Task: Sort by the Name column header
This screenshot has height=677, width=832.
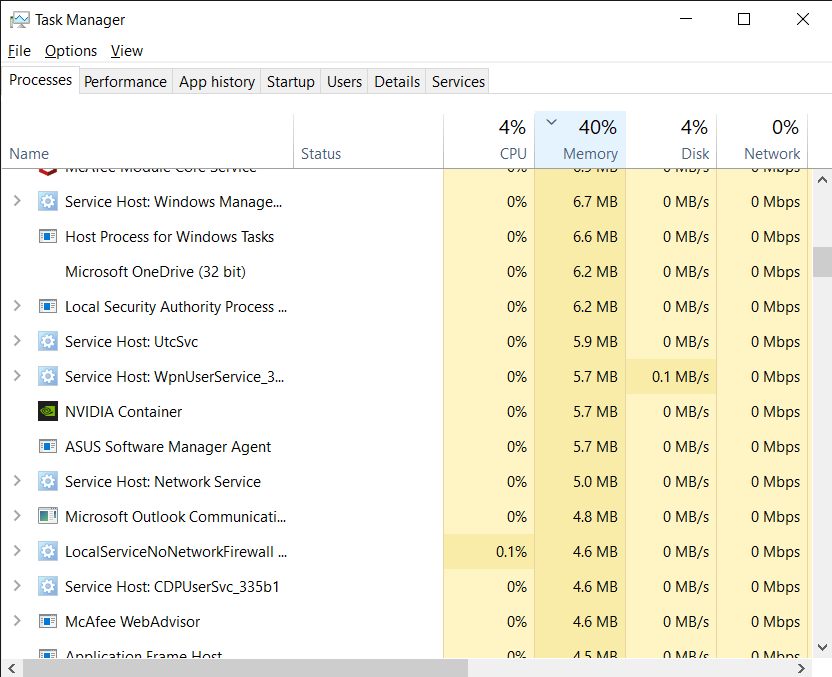Action: point(148,141)
